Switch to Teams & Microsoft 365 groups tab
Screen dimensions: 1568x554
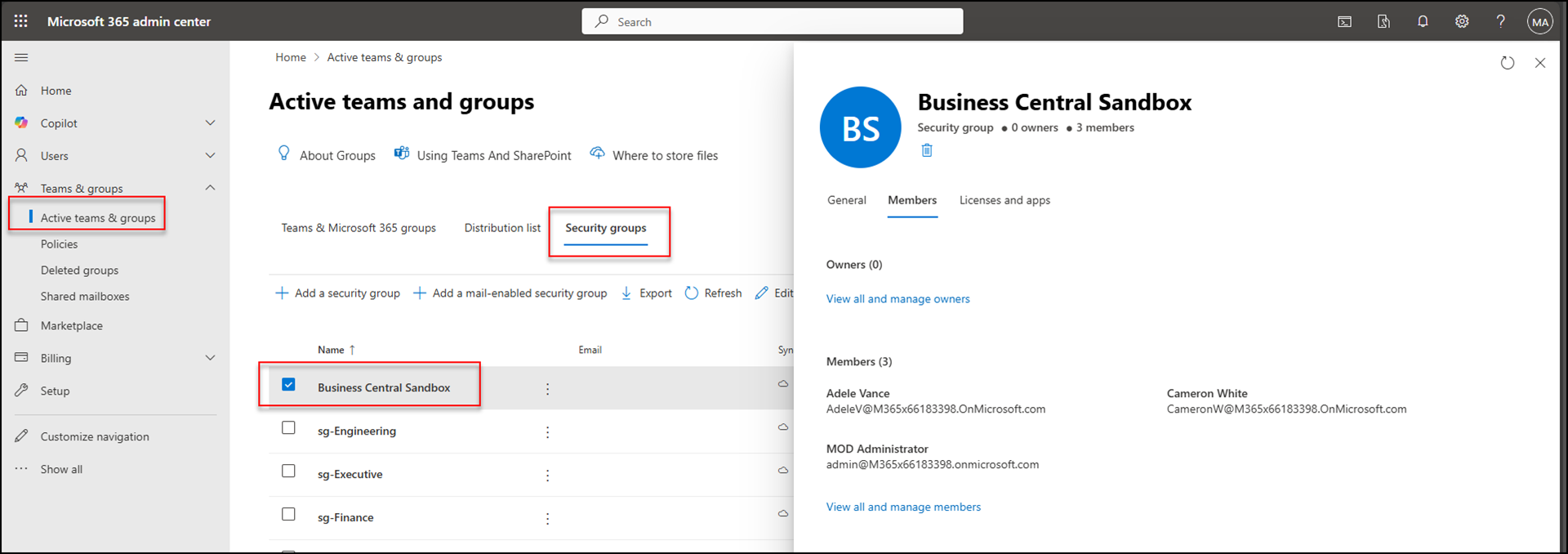[359, 228]
